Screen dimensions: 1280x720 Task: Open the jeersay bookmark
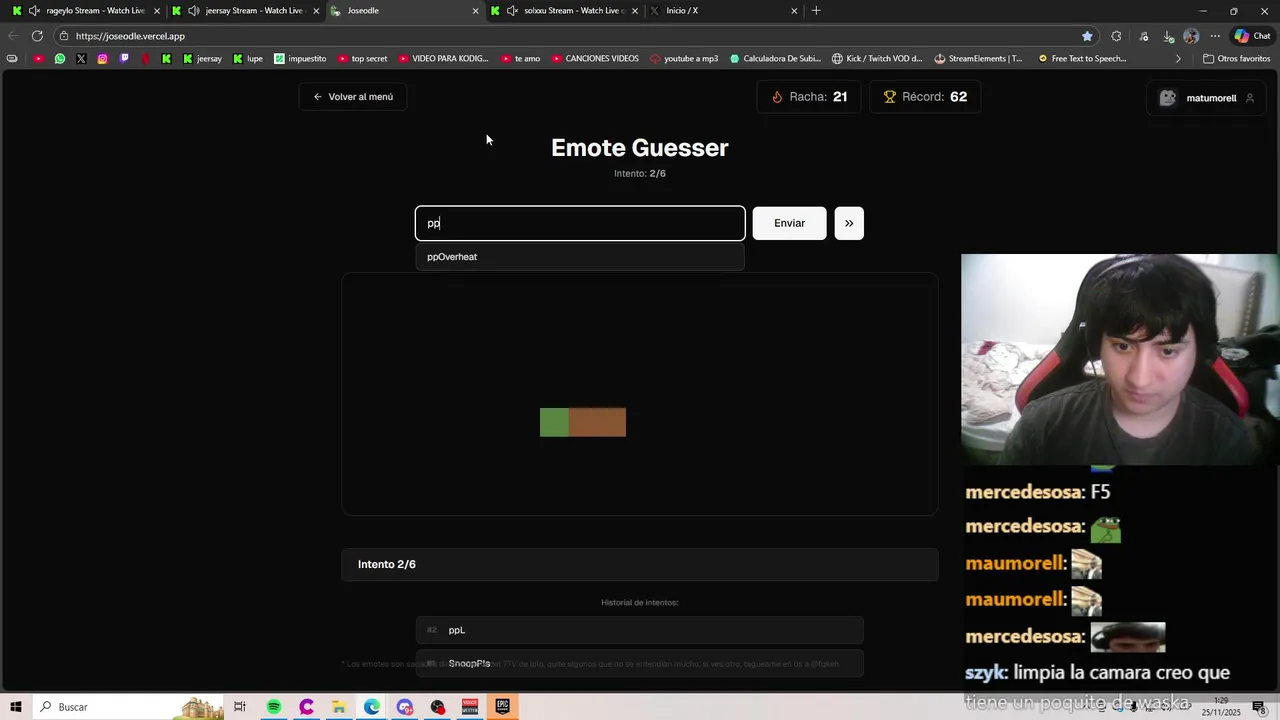pyautogui.click(x=202, y=59)
